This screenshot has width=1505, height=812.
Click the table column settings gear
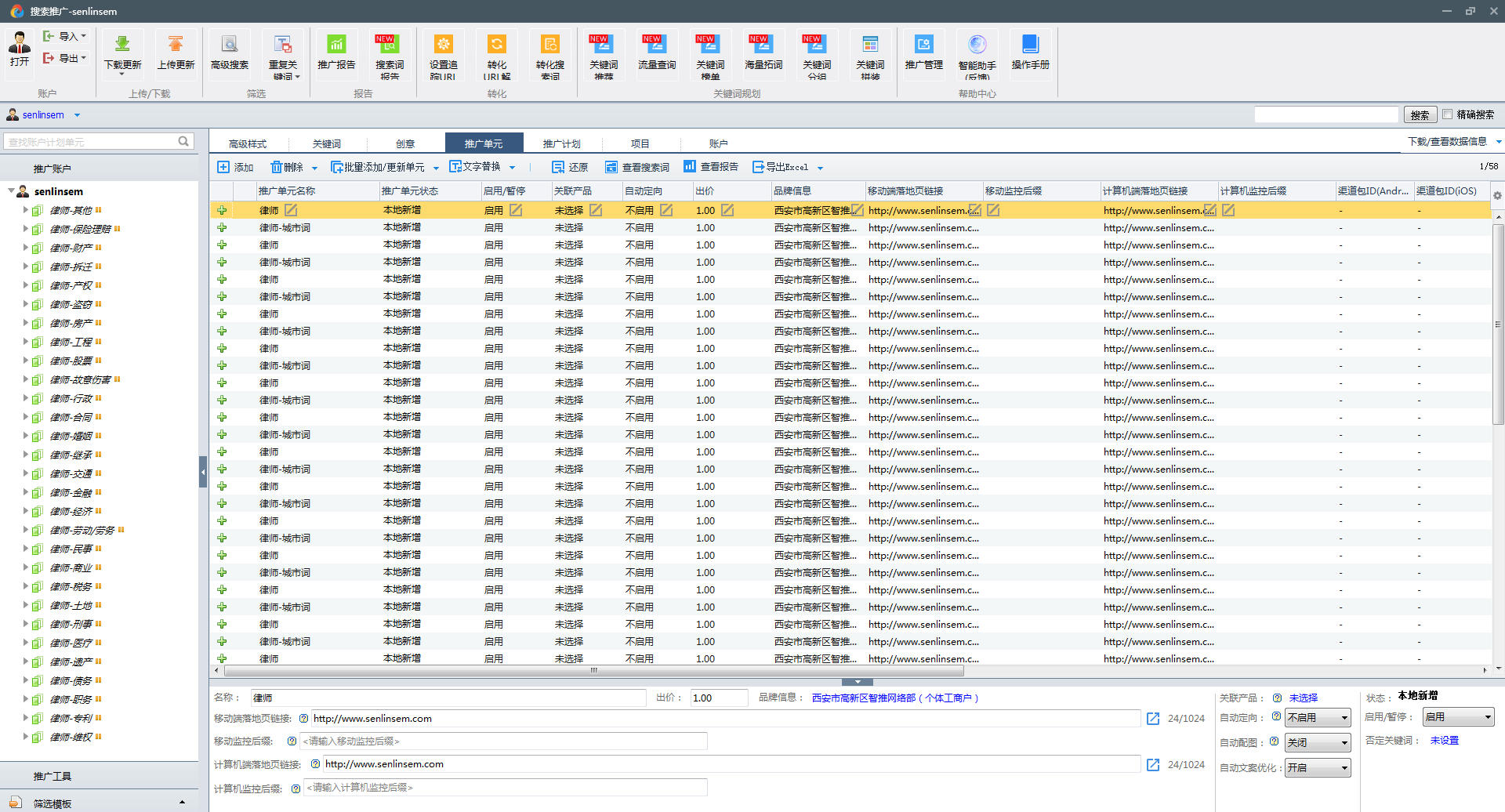[x=1497, y=195]
